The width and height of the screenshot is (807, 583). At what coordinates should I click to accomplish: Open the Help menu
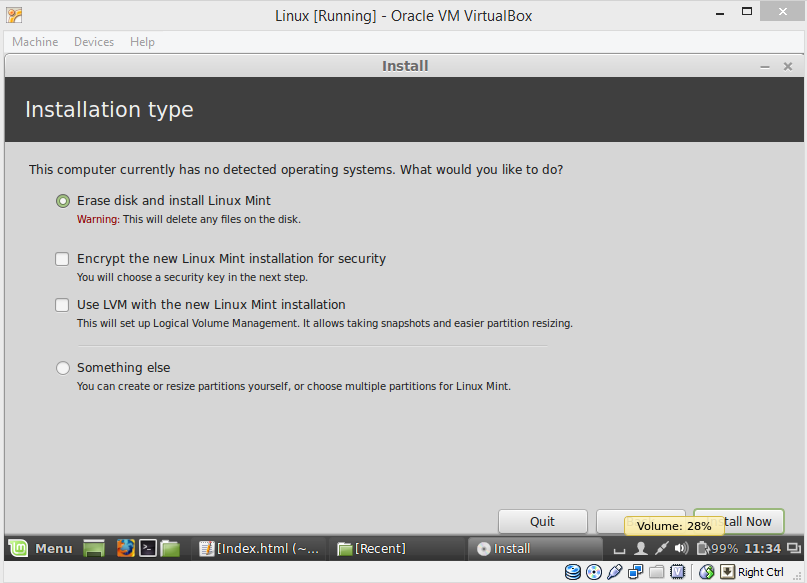(x=142, y=42)
